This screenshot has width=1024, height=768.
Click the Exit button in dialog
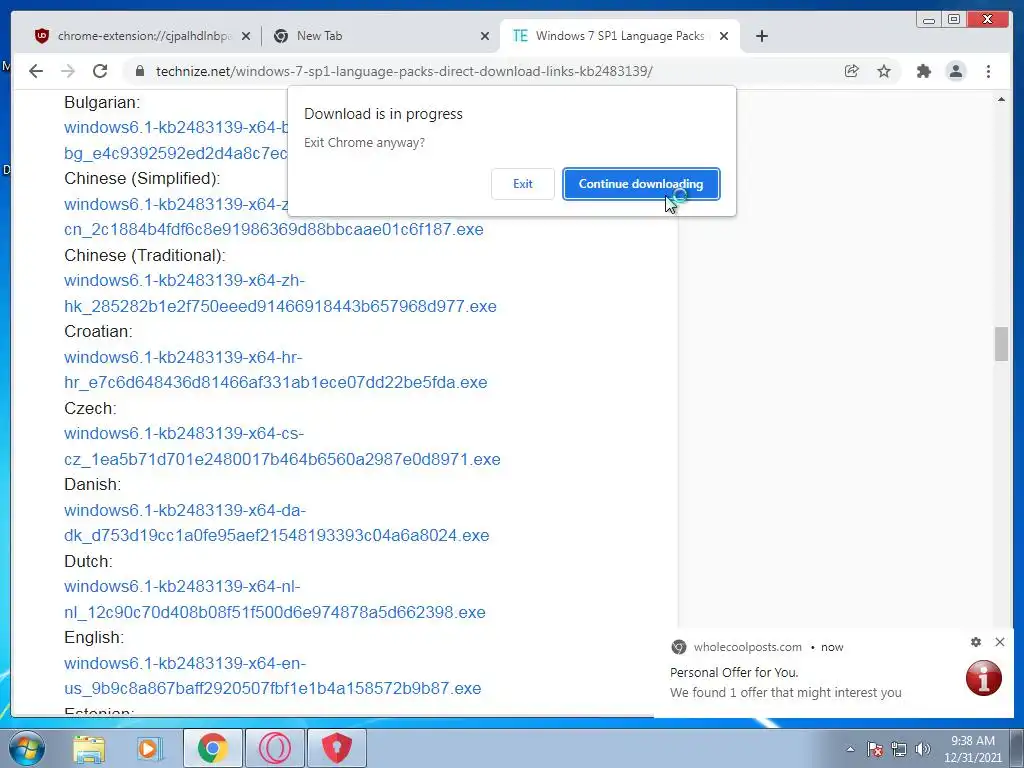coord(522,184)
